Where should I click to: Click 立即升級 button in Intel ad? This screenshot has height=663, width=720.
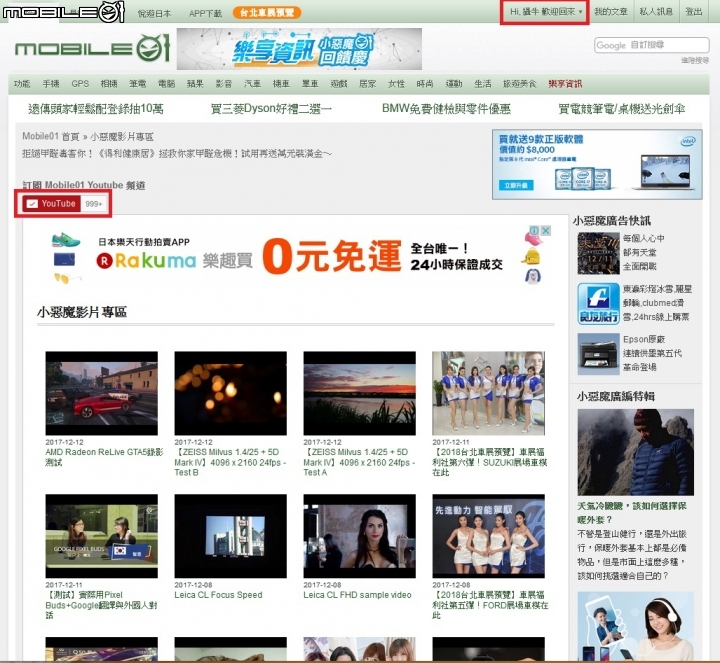pyautogui.click(x=516, y=185)
